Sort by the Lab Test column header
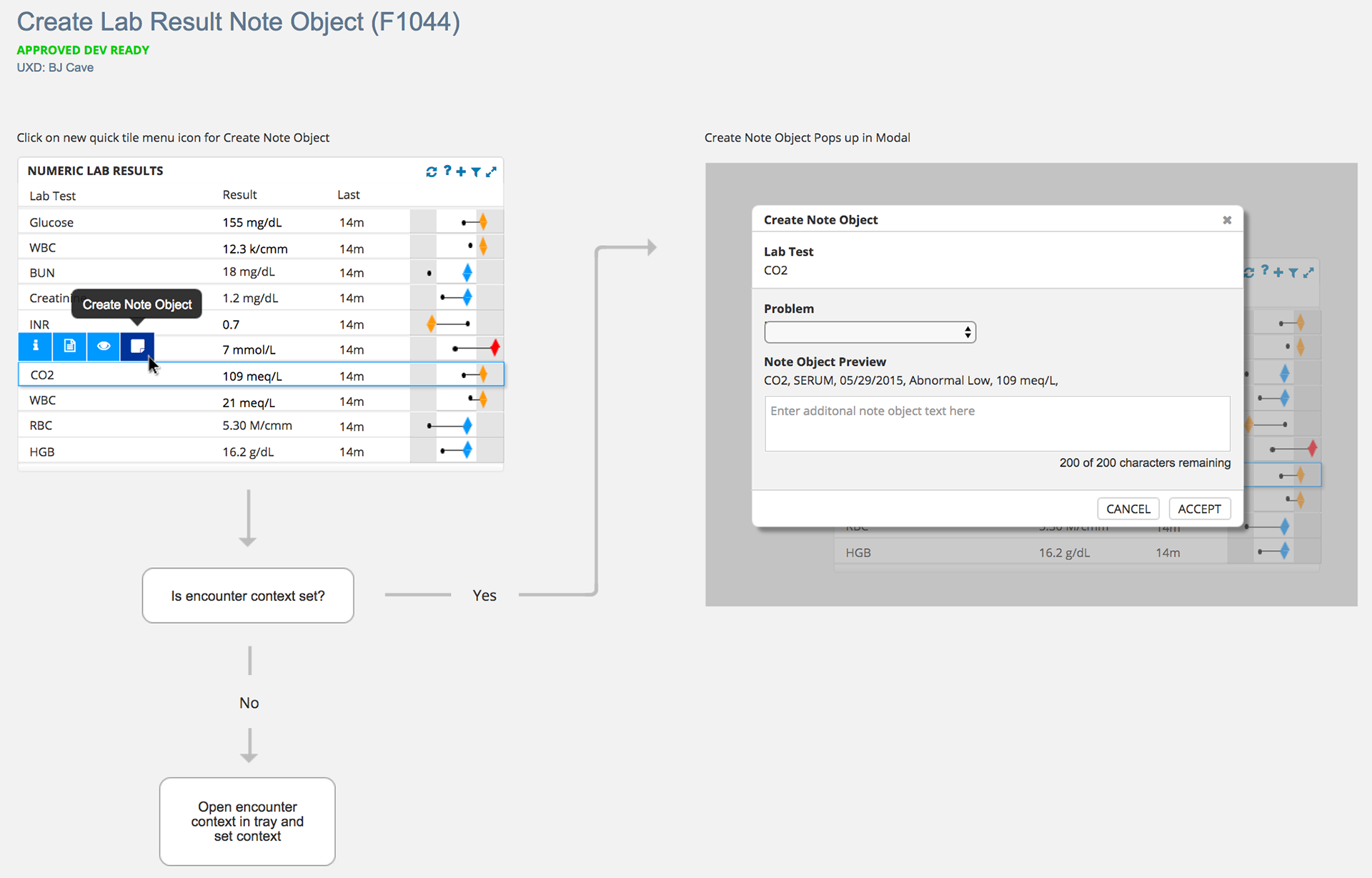 (52, 196)
